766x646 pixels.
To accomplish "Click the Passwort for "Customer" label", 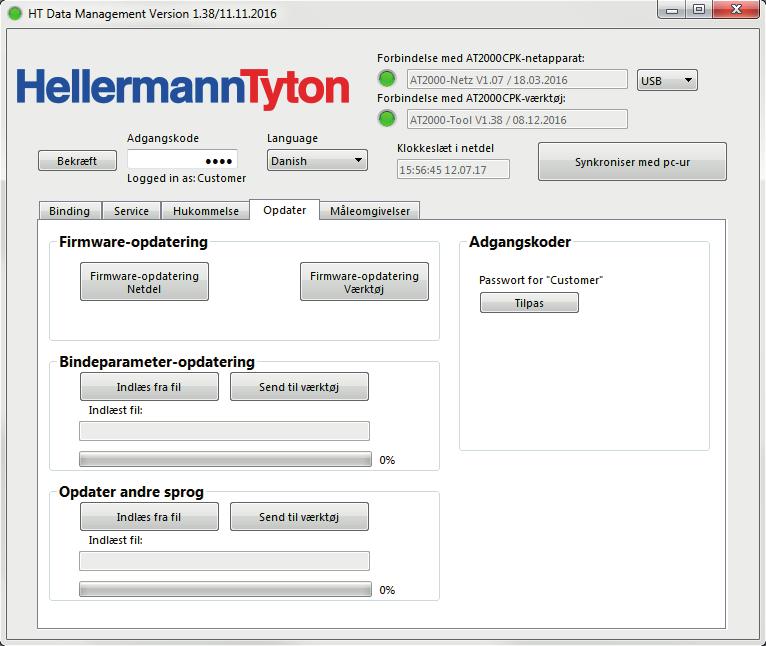I will pos(541,280).
